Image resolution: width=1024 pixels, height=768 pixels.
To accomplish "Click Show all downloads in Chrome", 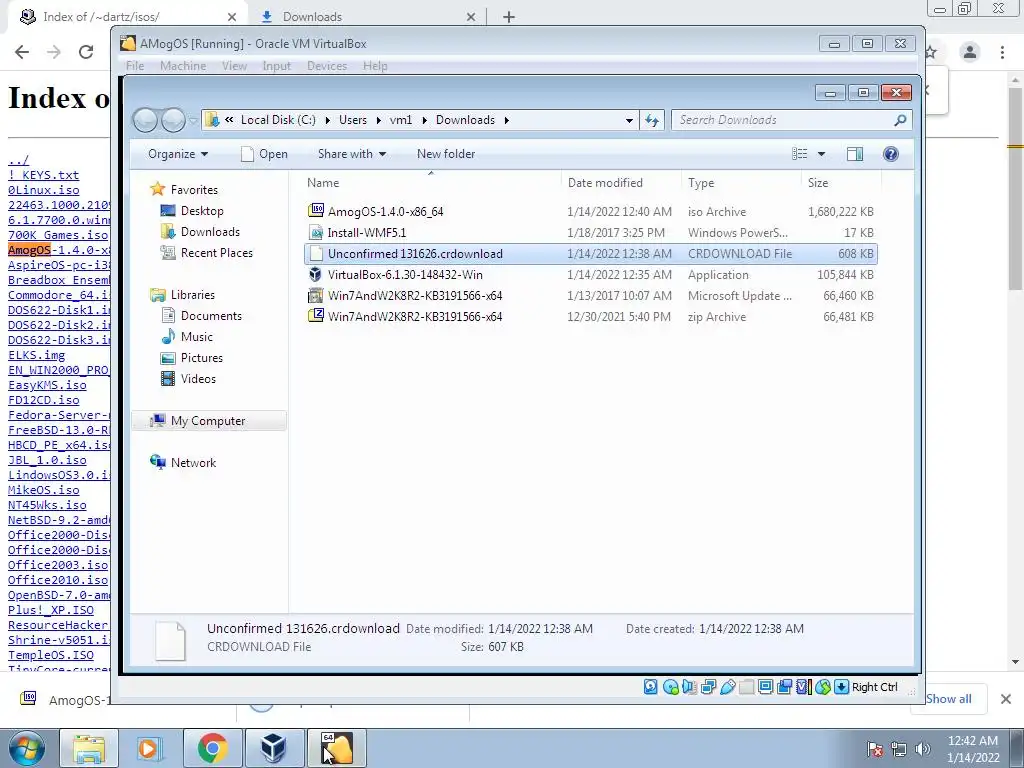I will (x=949, y=699).
